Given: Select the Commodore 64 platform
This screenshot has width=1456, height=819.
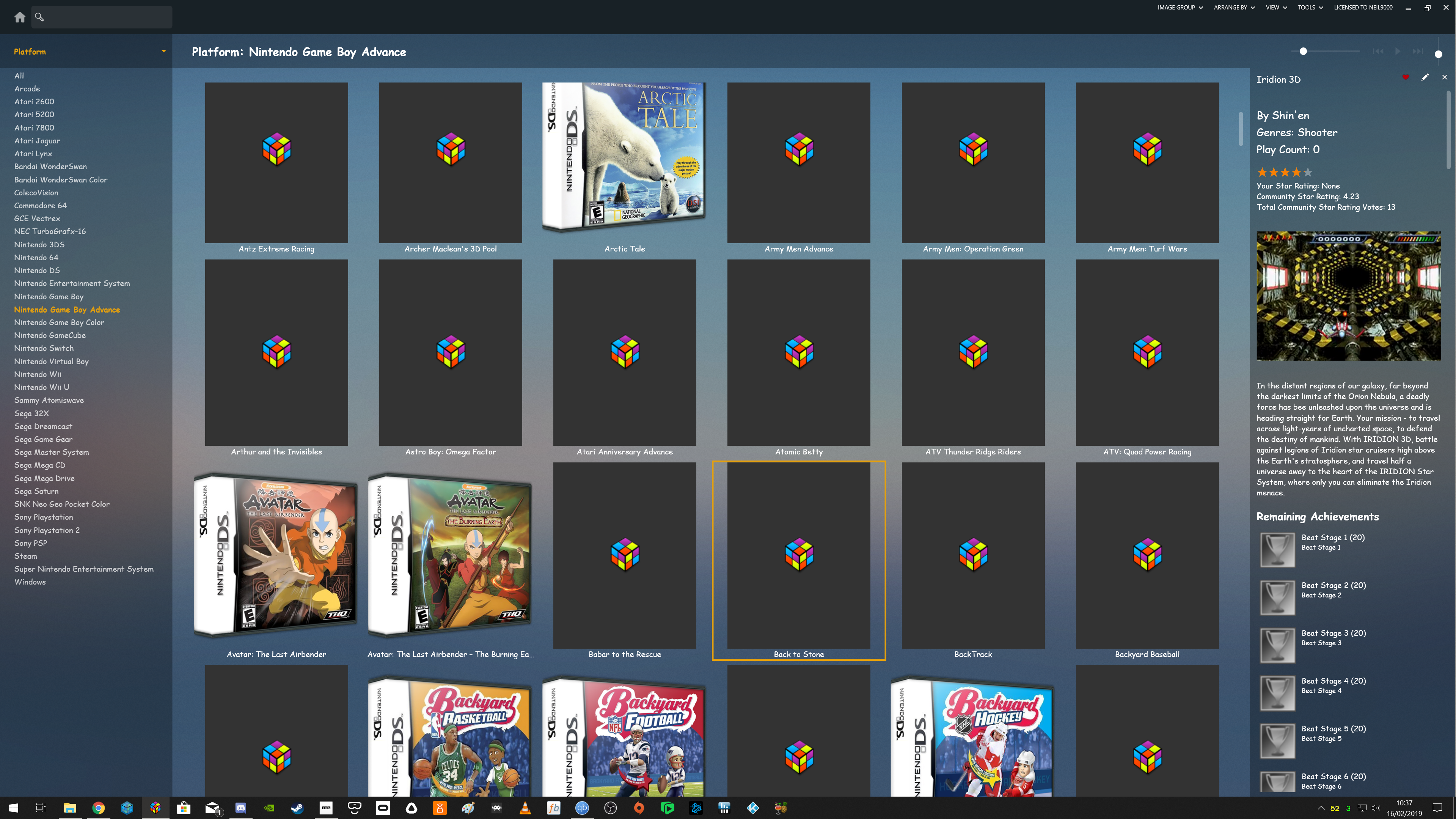Looking at the screenshot, I should [x=40, y=206].
